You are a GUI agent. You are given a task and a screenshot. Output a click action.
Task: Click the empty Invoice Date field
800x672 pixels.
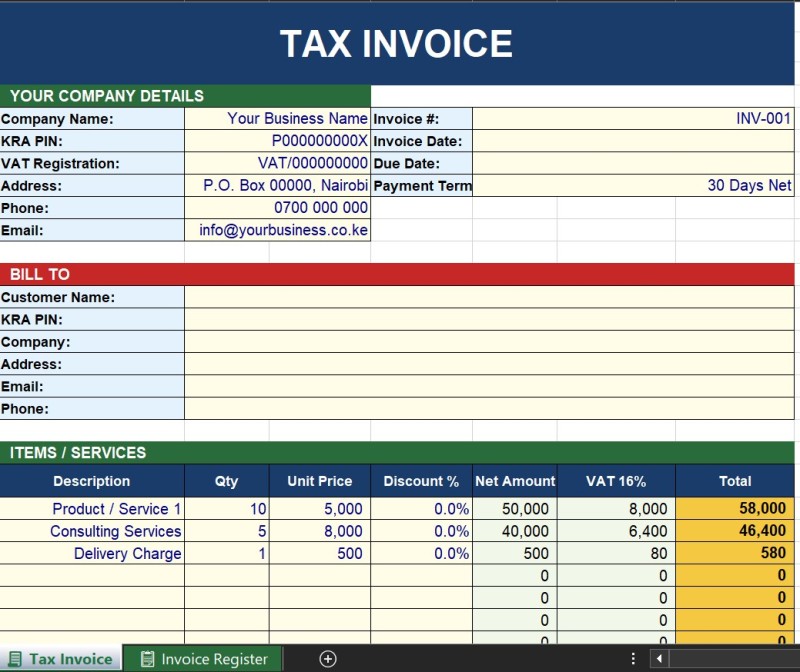(633, 141)
